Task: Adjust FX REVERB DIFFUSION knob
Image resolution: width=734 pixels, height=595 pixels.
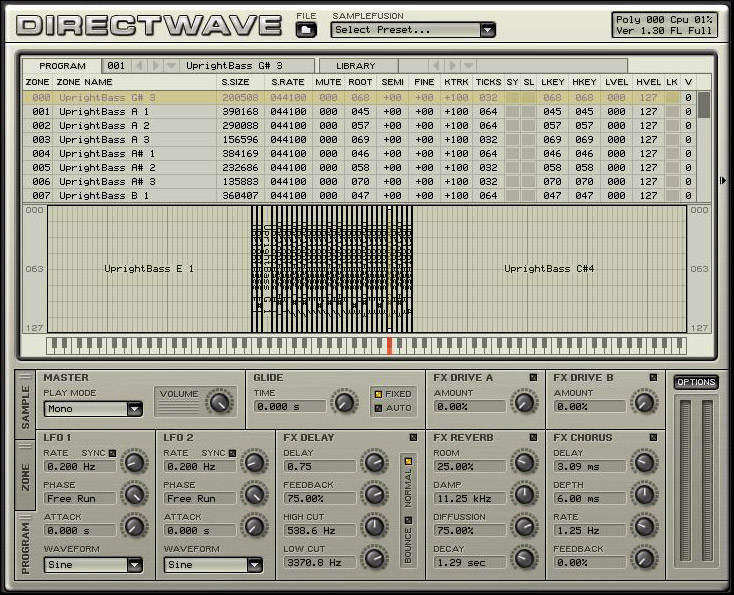Action: [x=524, y=526]
